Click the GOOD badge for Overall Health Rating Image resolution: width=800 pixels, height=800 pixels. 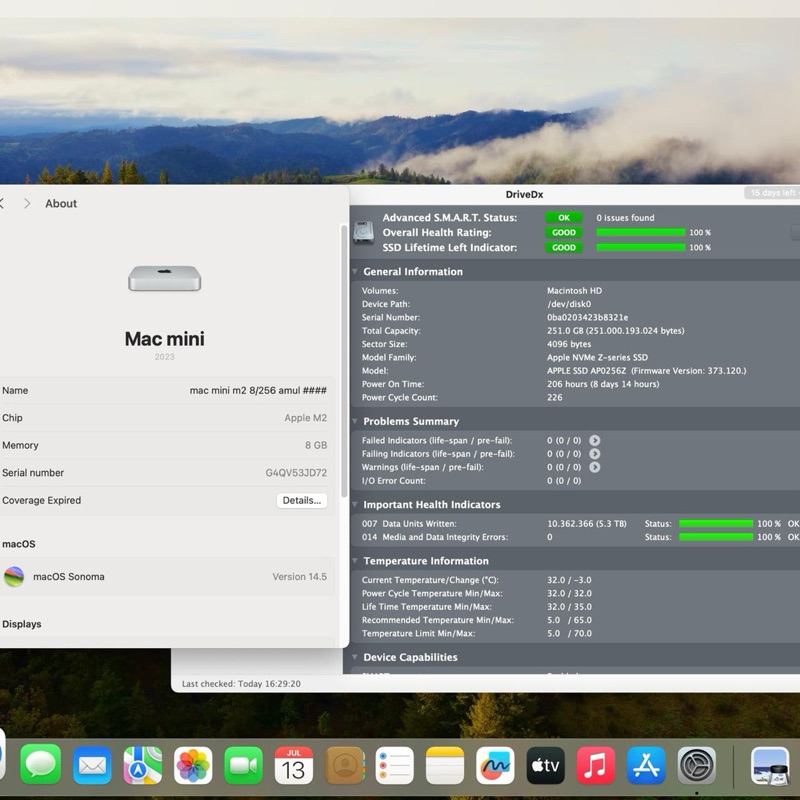pos(563,232)
